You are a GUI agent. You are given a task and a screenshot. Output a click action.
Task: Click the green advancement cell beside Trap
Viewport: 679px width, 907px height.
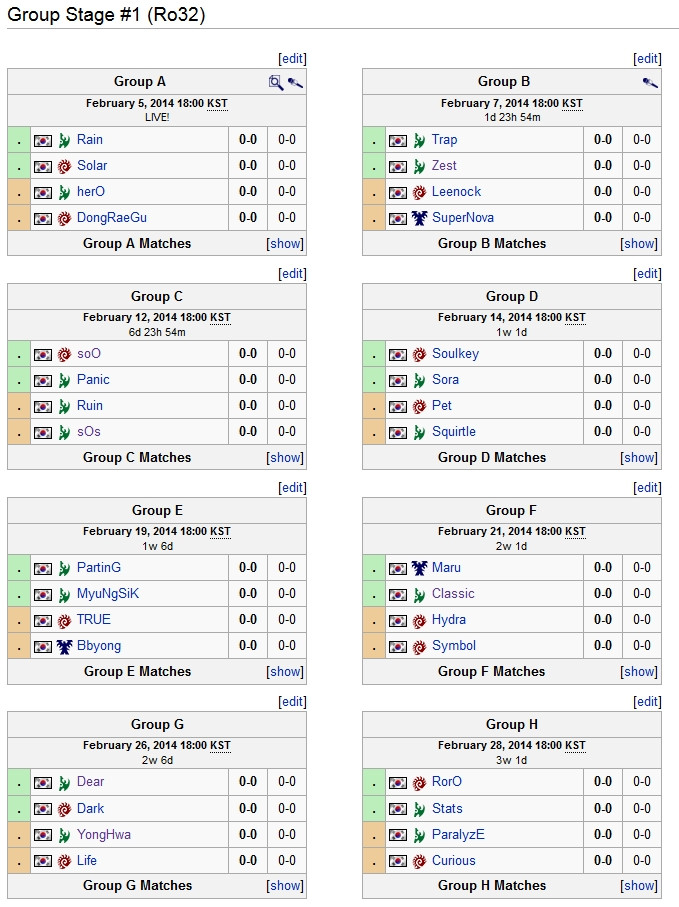374,140
